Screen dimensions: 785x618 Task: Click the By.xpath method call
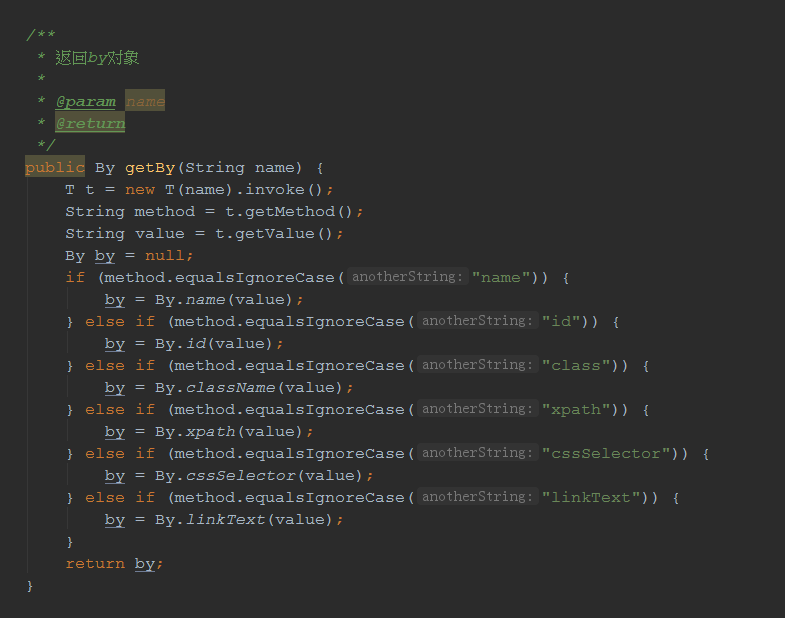(210, 432)
